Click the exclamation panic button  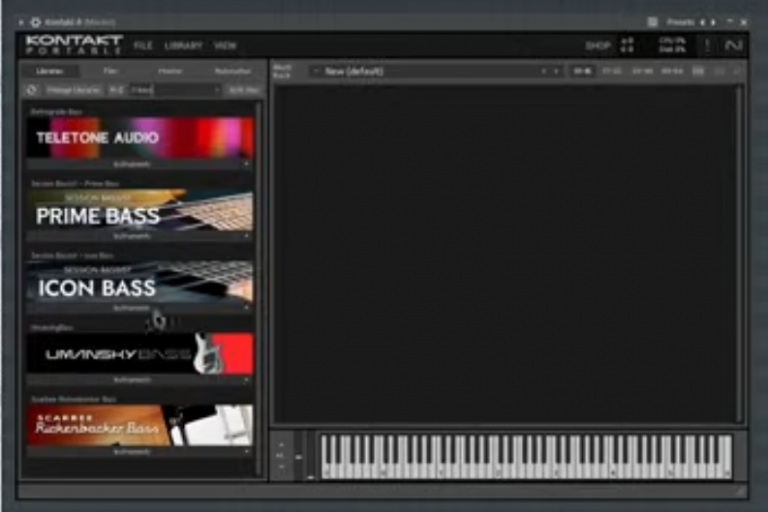pyautogui.click(x=707, y=45)
